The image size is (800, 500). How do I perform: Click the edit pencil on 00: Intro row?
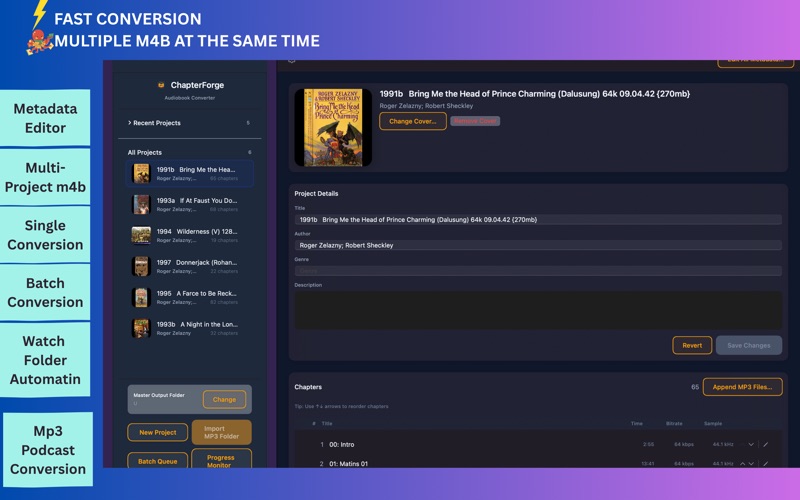pyautogui.click(x=765, y=444)
